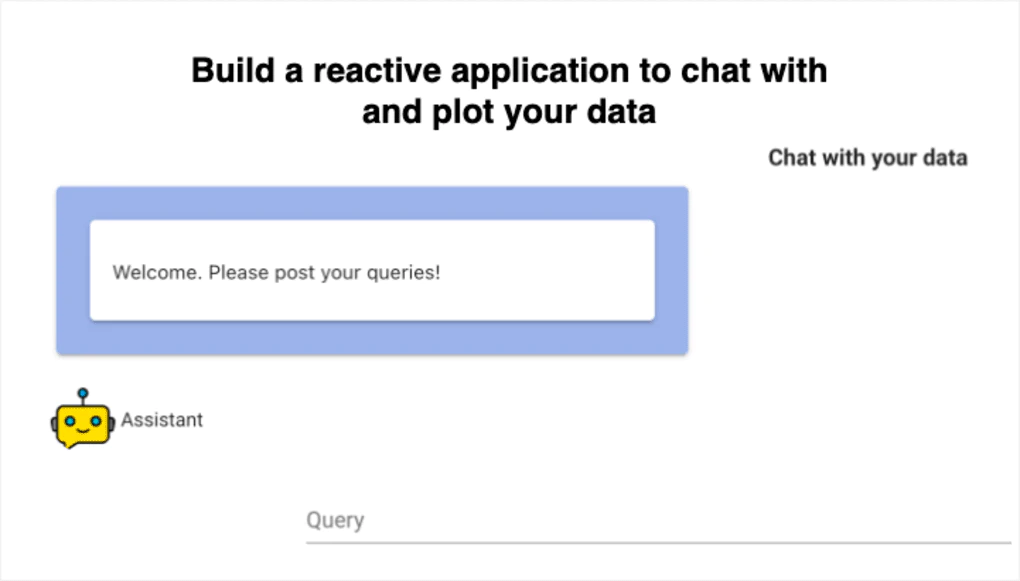Click the robot's left blue eye
This screenshot has width=1020, height=581.
tap(70, 421)
